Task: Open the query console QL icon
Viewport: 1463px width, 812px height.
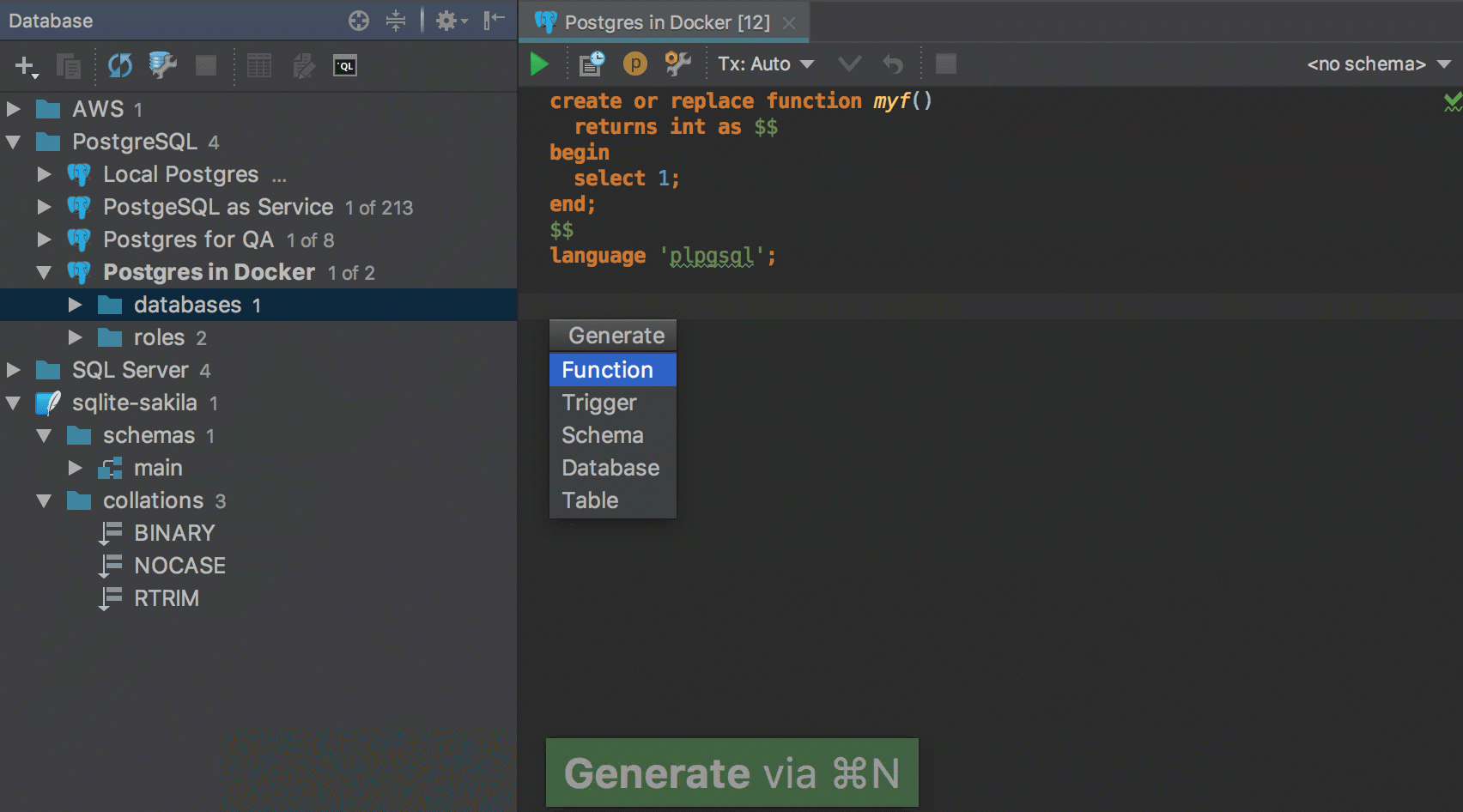Action: coord(345,66)
